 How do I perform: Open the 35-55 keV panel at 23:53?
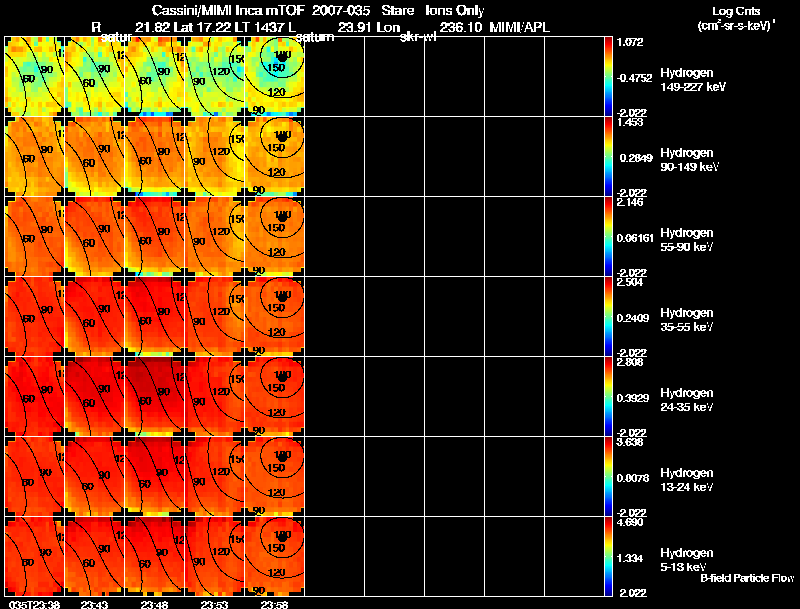(215, 316)
